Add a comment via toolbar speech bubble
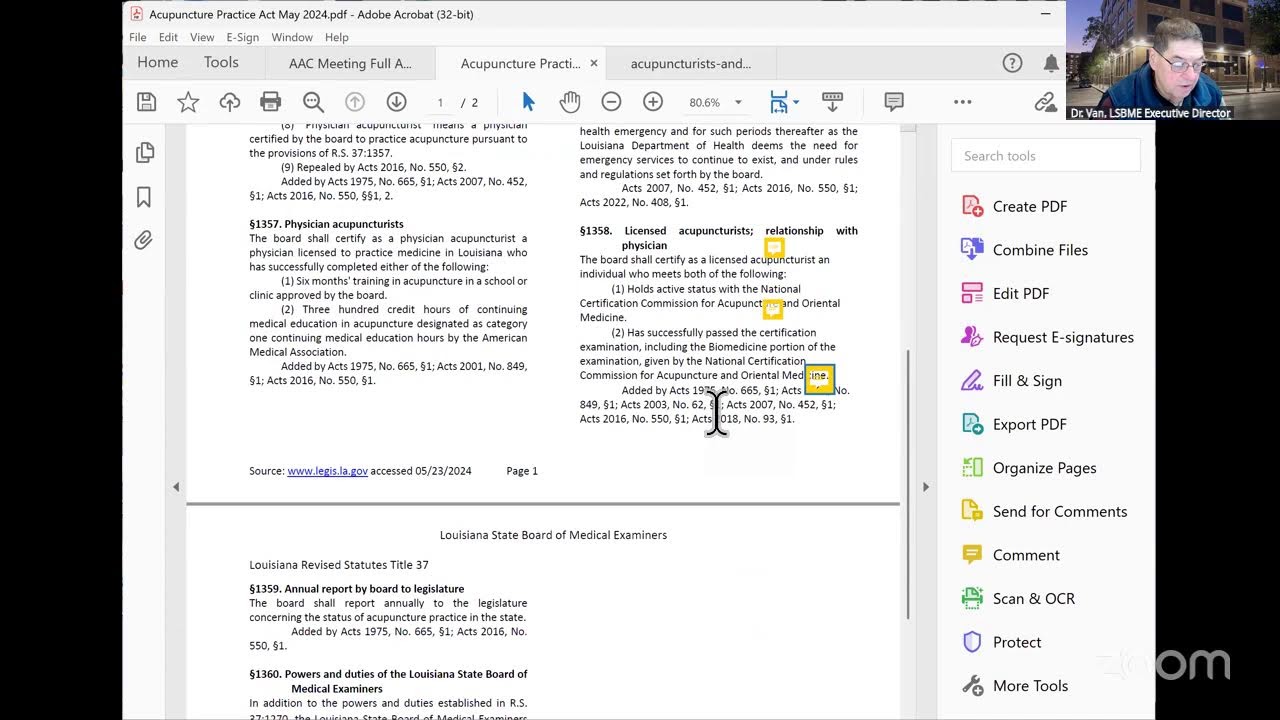1280x720 pixels. click(894, 102)
